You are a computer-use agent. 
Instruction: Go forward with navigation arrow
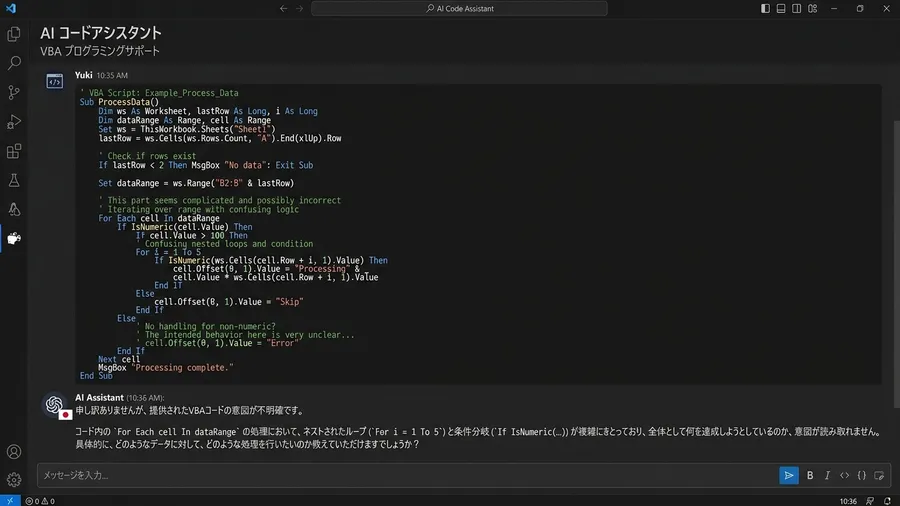(x=300, y=8)
